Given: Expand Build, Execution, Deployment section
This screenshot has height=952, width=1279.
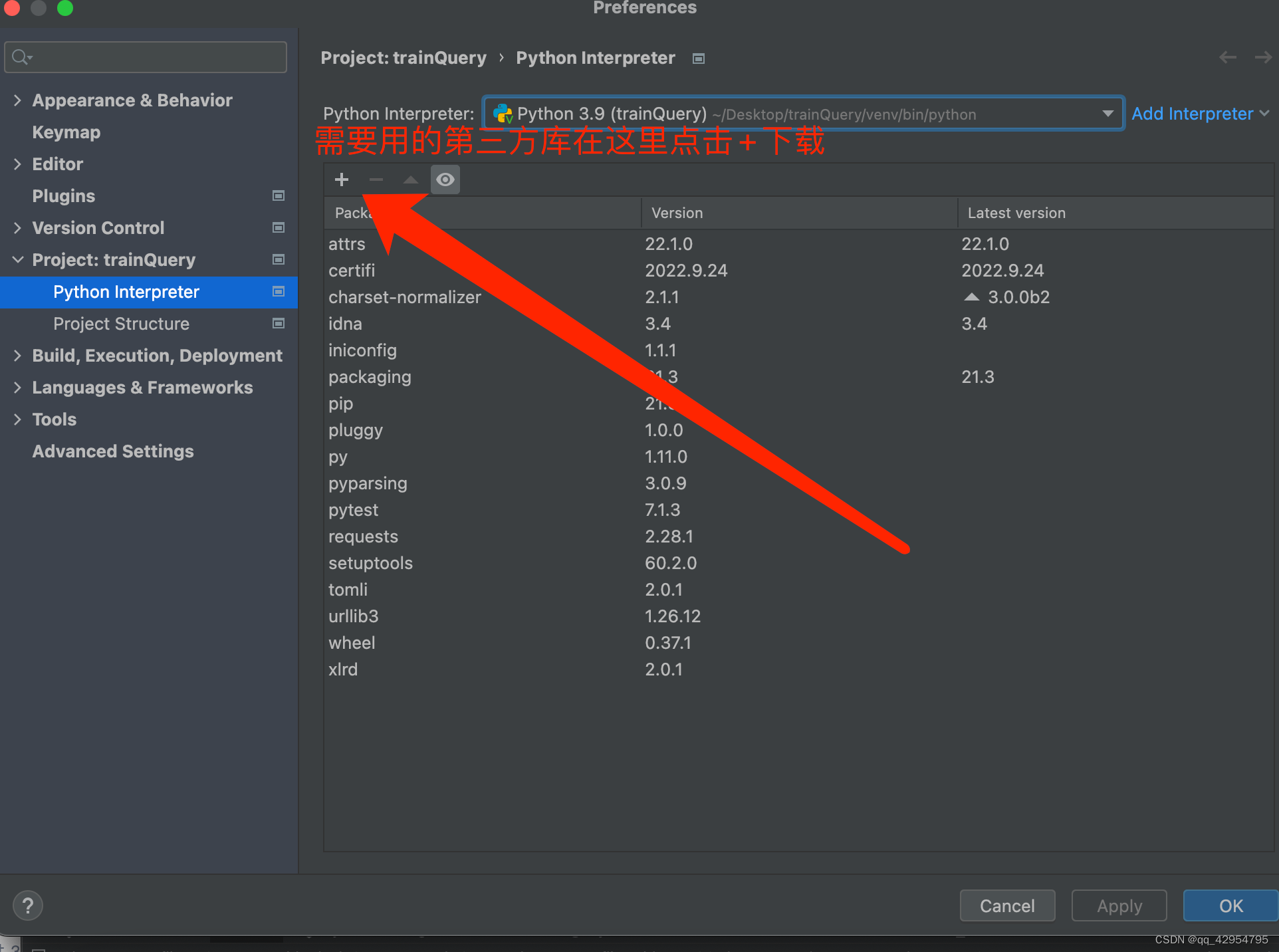Looking at the screenshot, I should 18,356.
